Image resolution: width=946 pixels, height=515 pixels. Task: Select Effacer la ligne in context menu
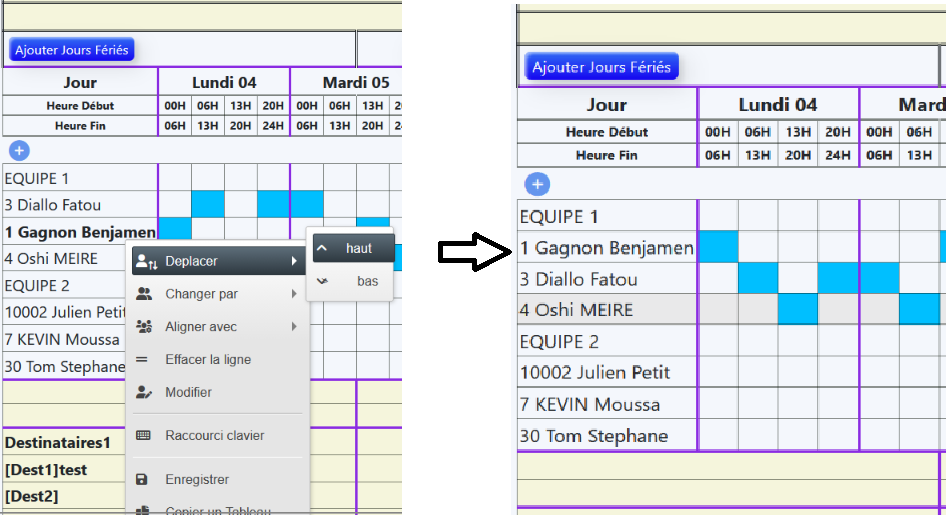click(218, 359)
